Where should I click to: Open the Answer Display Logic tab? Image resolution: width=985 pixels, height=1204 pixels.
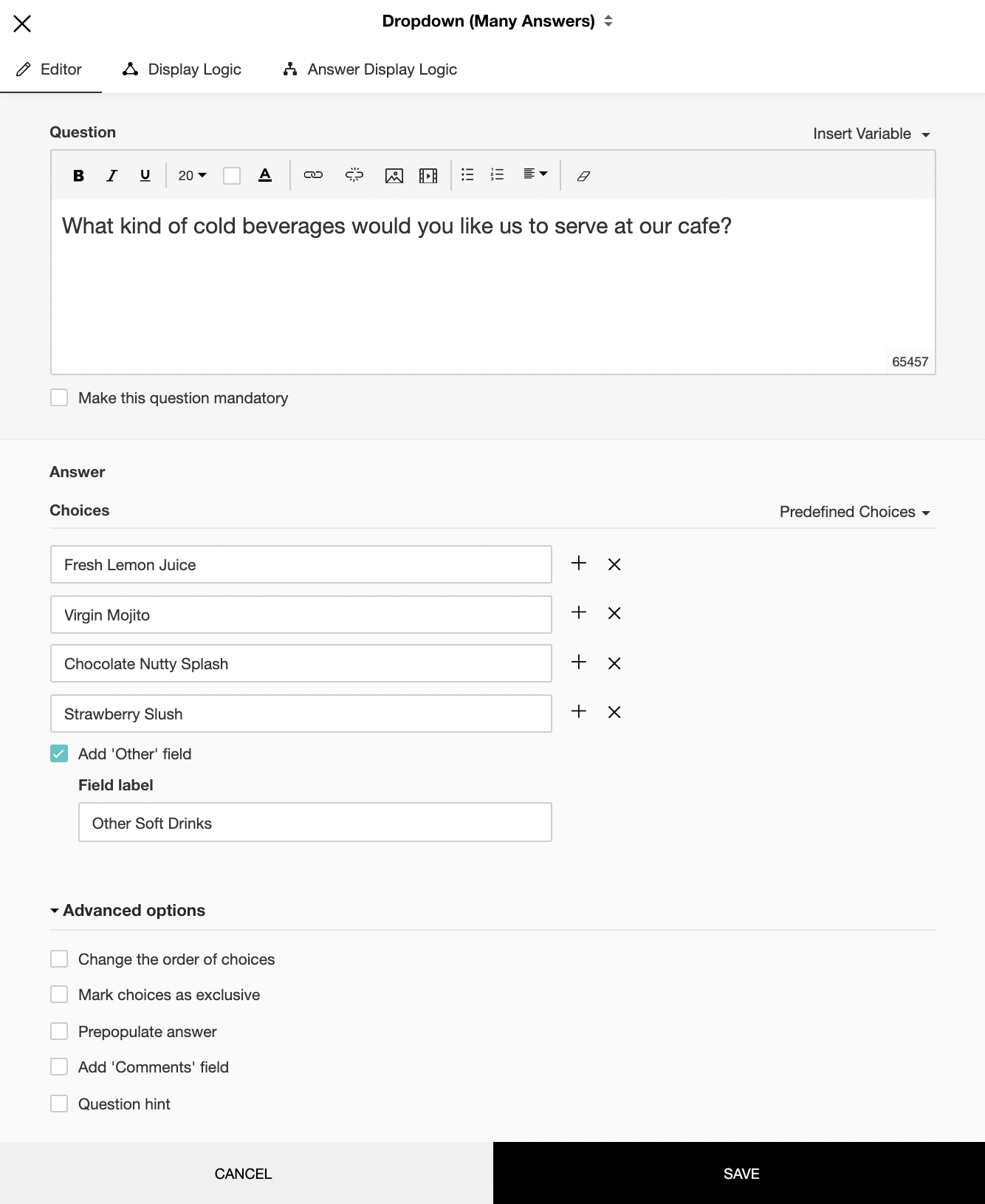click(x=370, y=69)
